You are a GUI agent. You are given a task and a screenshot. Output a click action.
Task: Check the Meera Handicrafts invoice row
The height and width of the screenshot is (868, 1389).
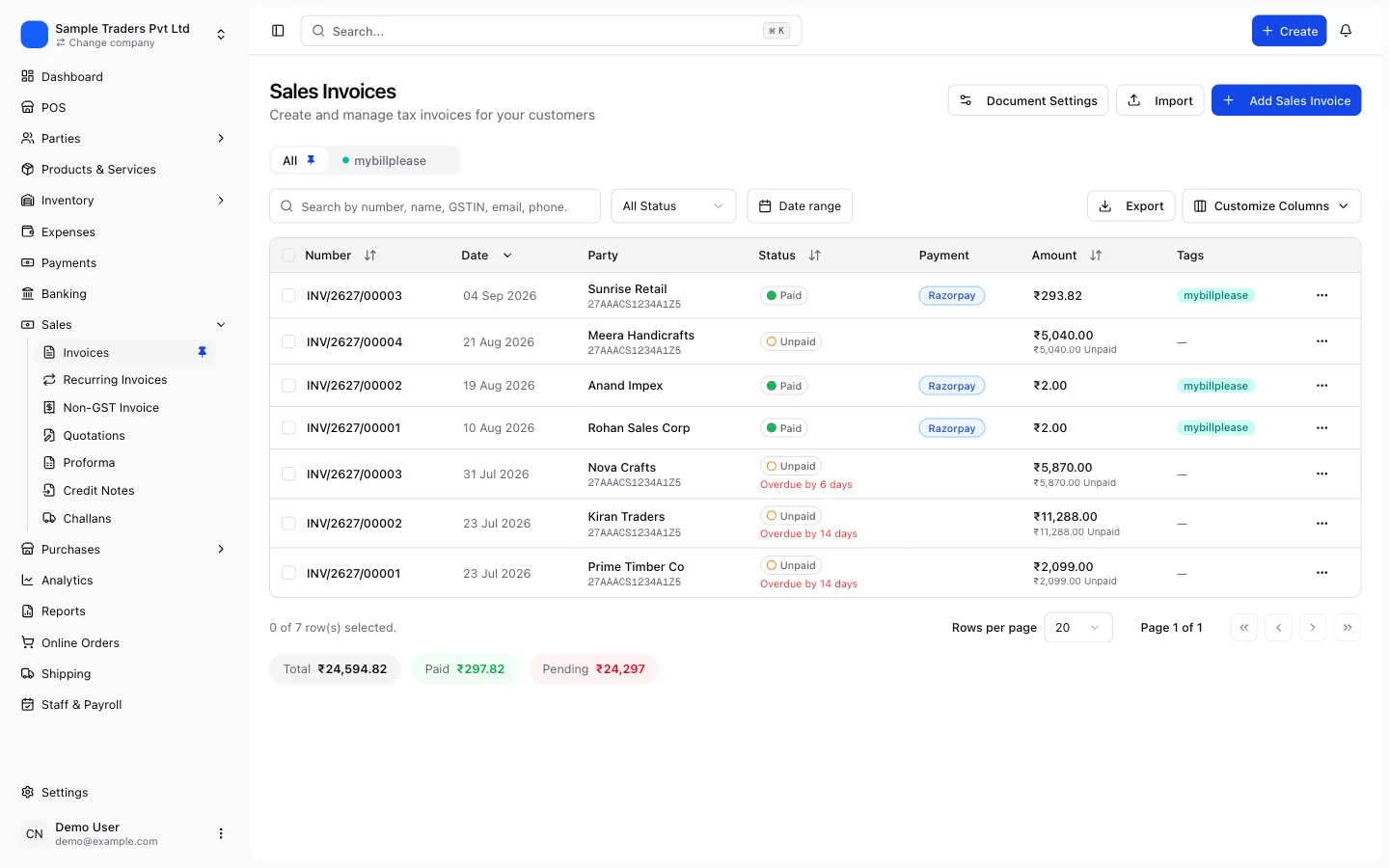pyautogui.click(x=288, y=341)
